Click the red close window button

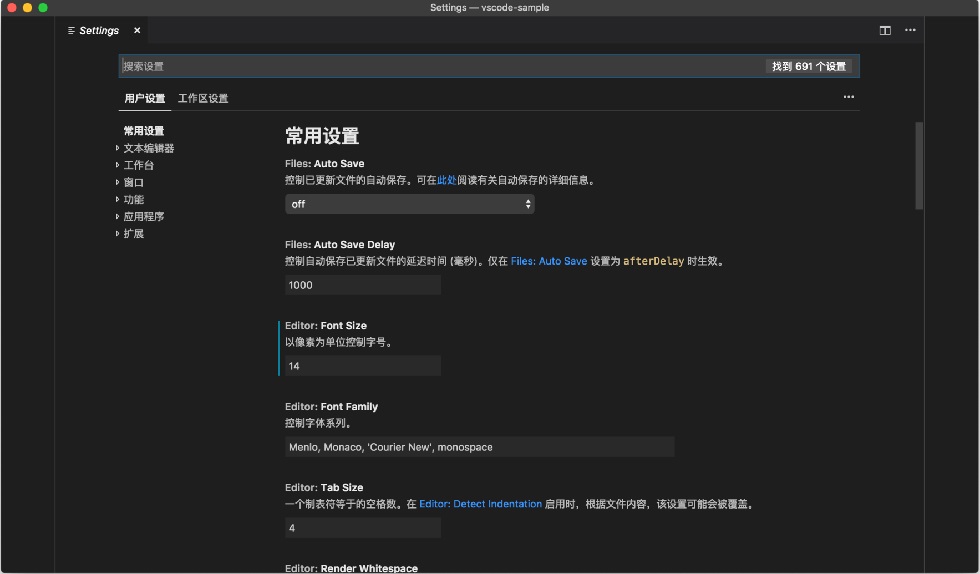(x=11, y=8)
